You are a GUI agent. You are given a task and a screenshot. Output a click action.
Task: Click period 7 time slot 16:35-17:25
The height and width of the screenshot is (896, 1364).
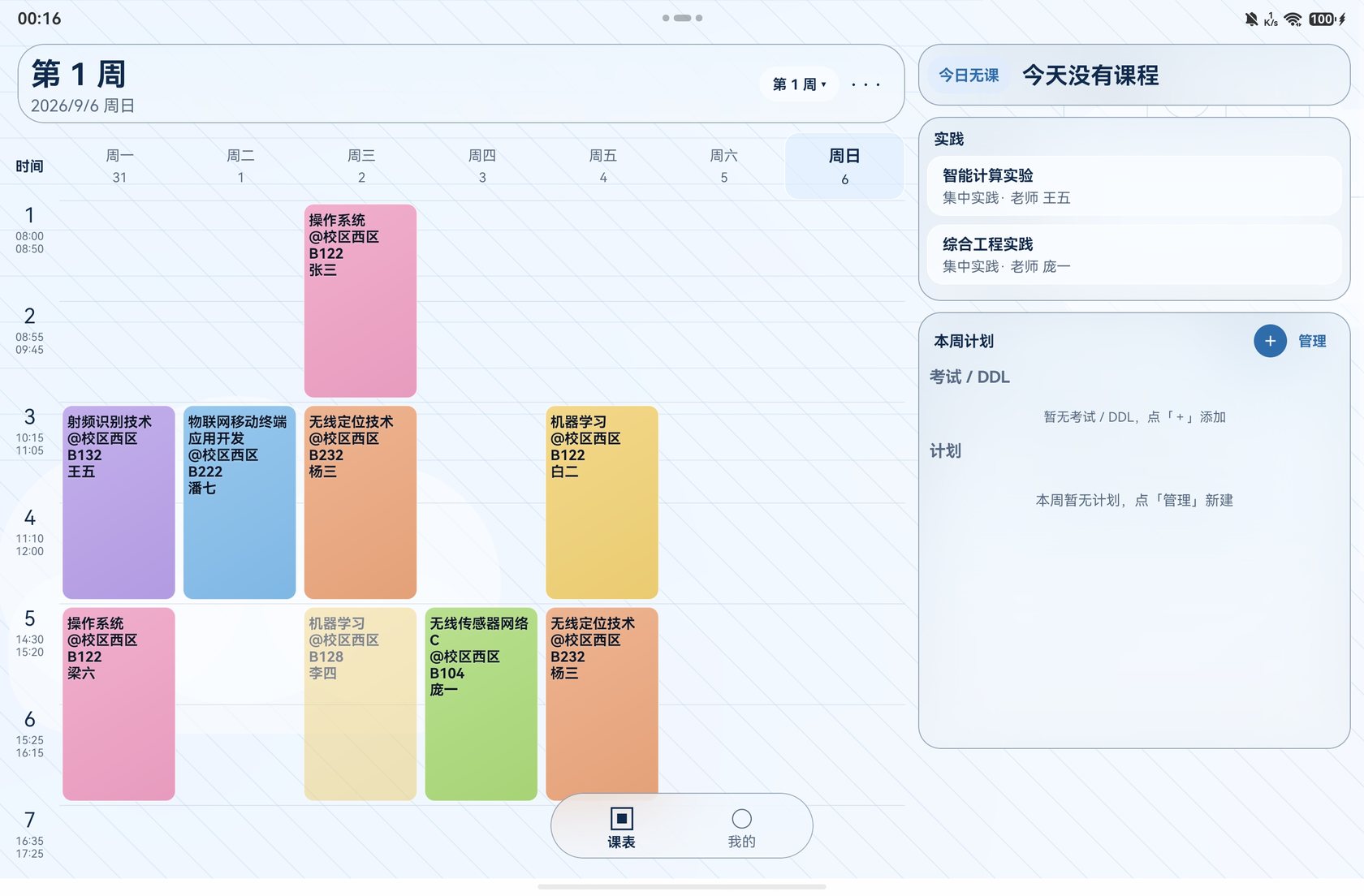(30, 835)
